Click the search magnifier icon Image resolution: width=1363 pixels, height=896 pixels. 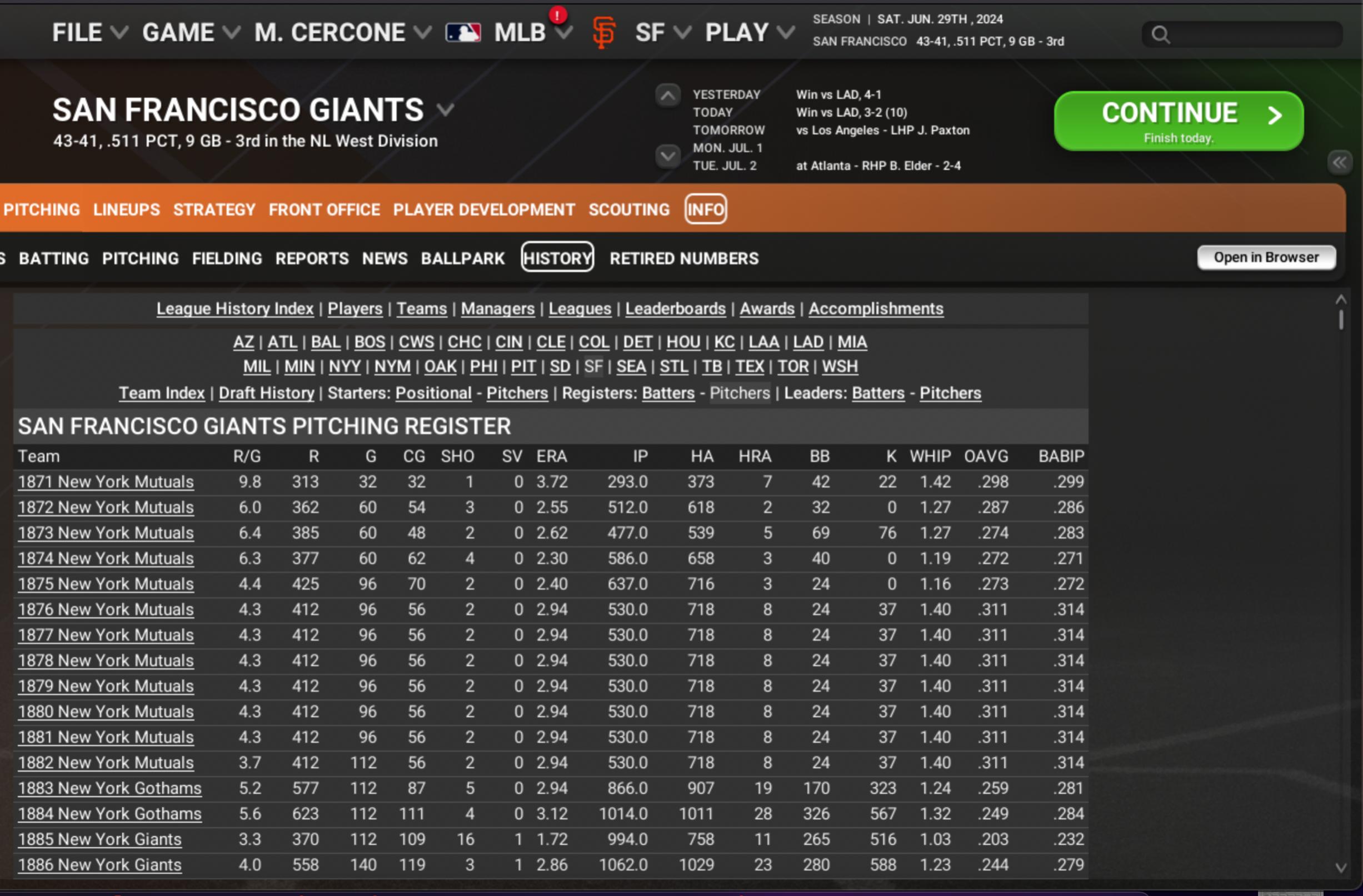tap(1160, 35)
